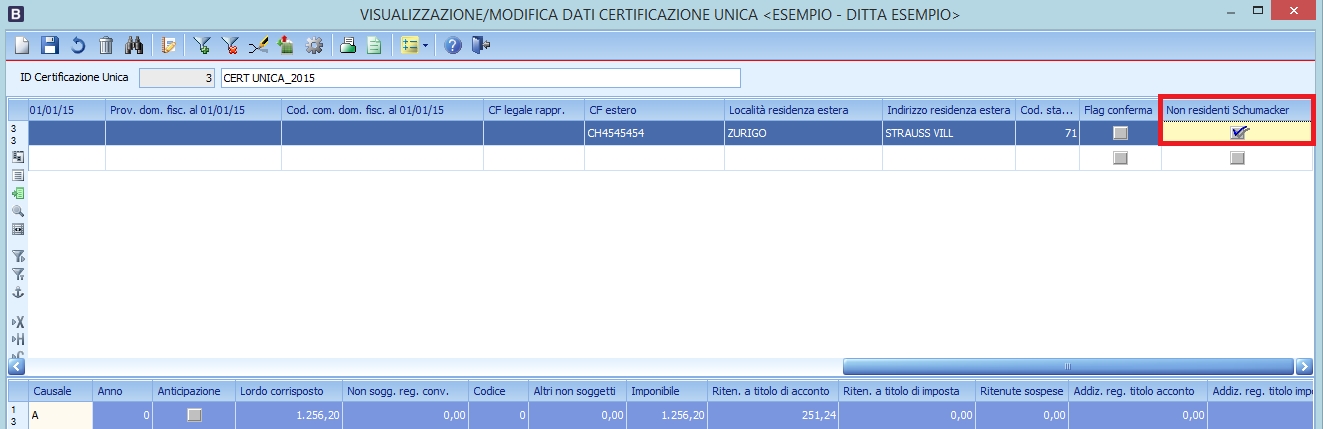Open settings with the gray gear icon

314,45
